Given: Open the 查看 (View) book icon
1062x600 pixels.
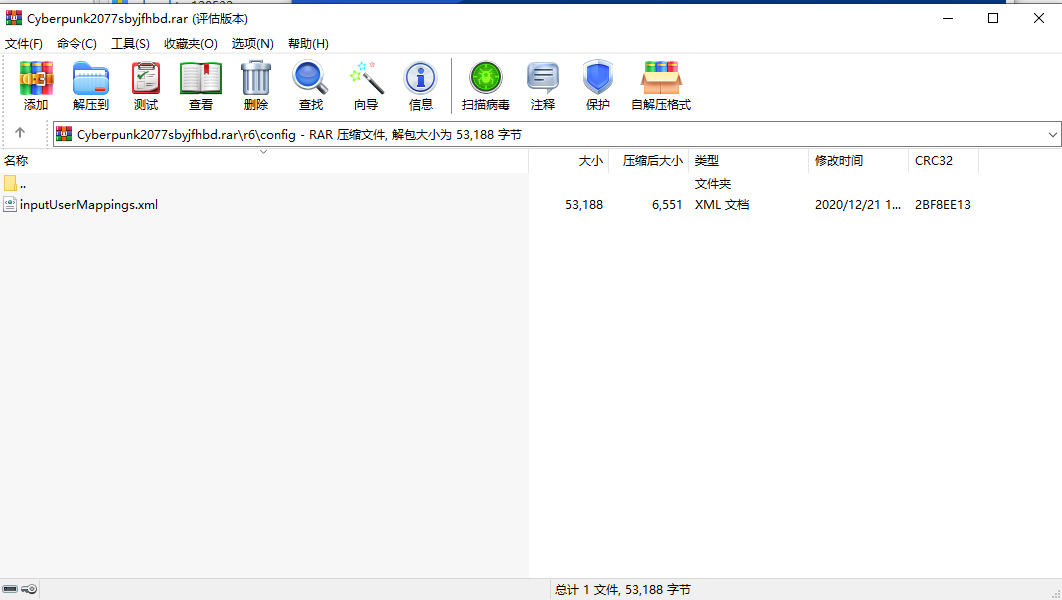Looking at the screenshot, I should (x=200, y=85).
